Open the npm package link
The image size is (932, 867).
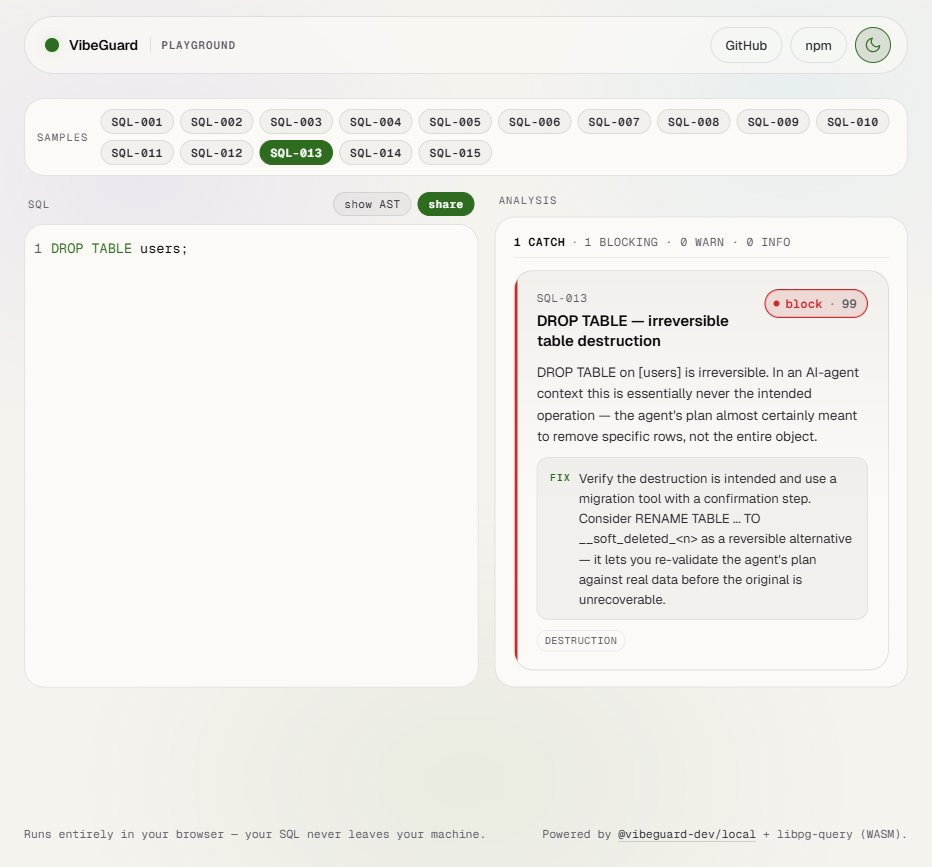click(x=818, y=45)
